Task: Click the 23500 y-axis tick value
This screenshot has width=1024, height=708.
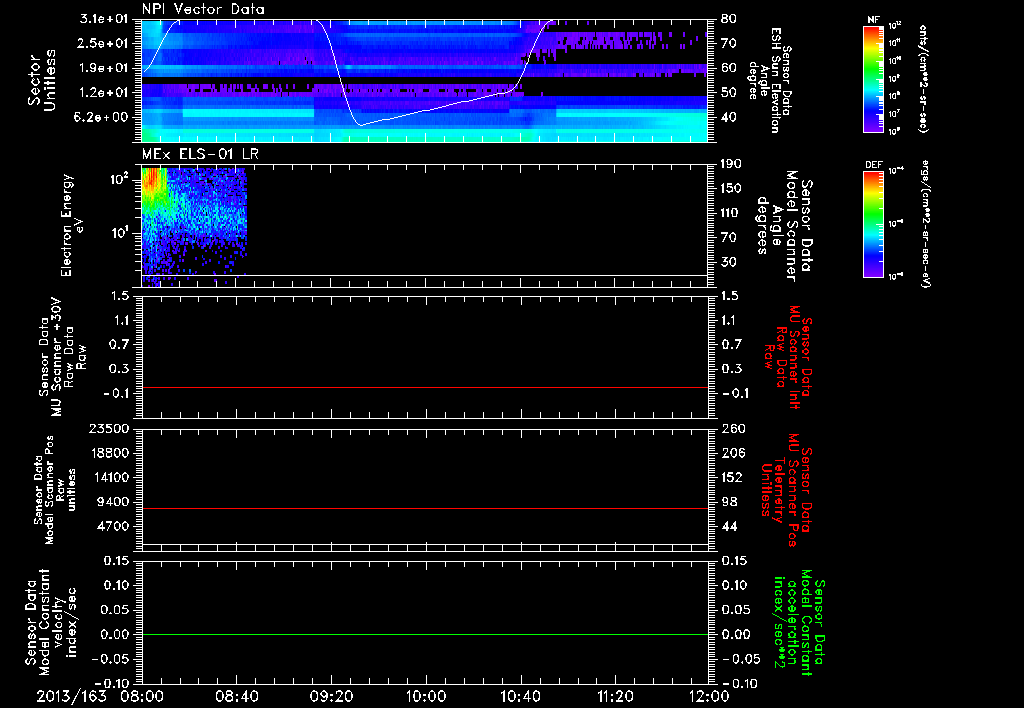Action: (109, 429)
